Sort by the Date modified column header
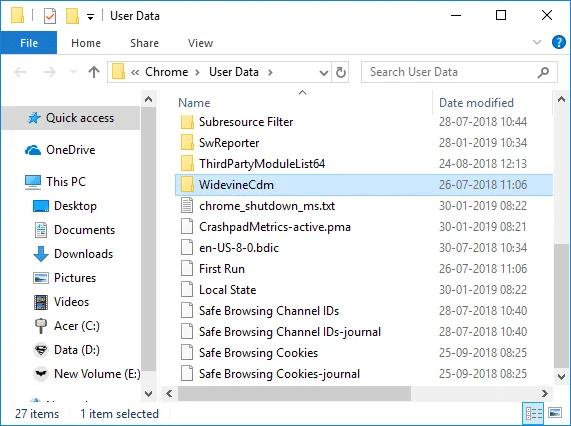Image resolution: width=571 pixels, height=426 pixels. (x=476, y=103)
